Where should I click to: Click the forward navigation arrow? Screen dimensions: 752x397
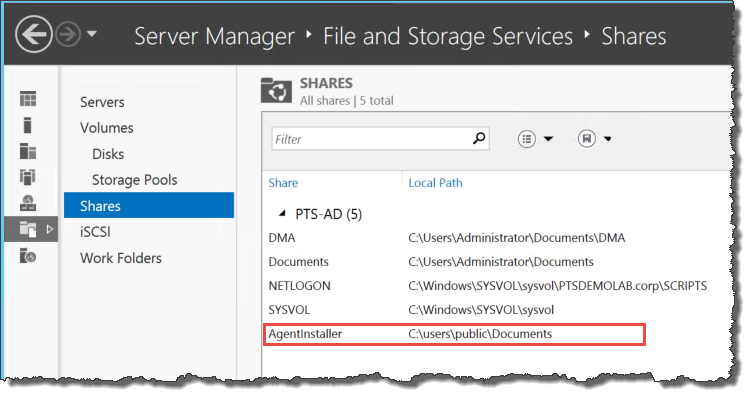pyautogui.click(x=68, y=35)
